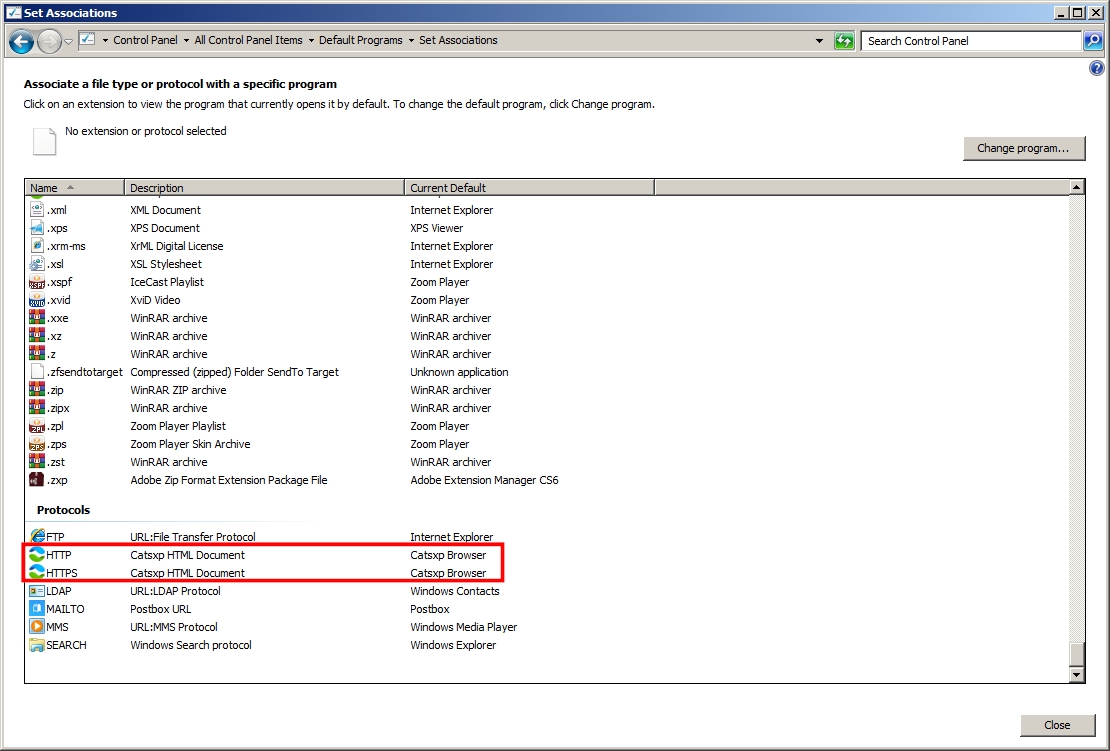
Task: Click the list scrollbar up arrow
Action: pyautogui.click(x=1076, y=188)
